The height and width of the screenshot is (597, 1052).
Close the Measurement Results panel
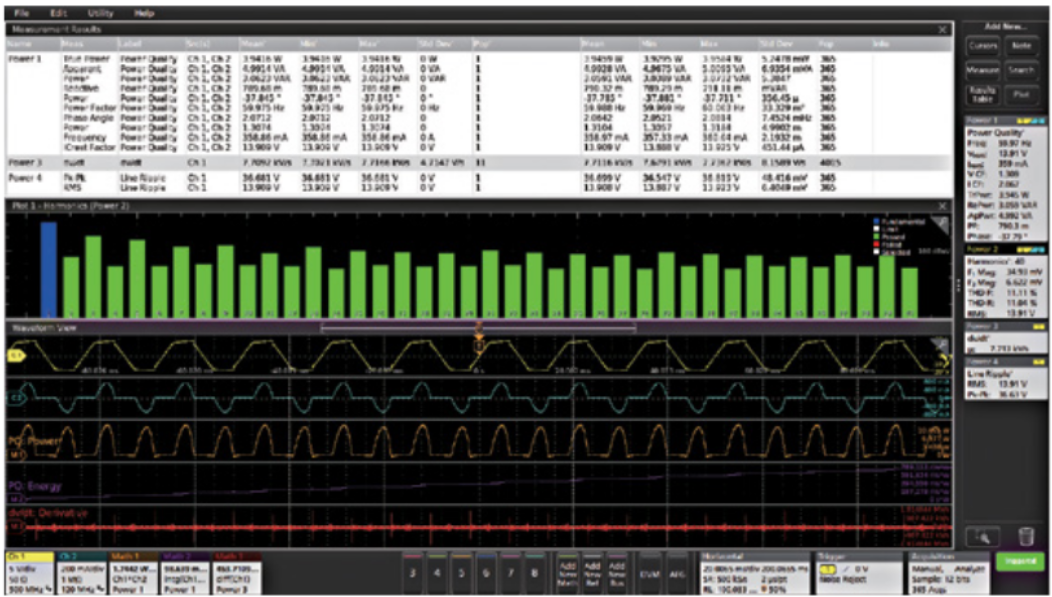942,31
